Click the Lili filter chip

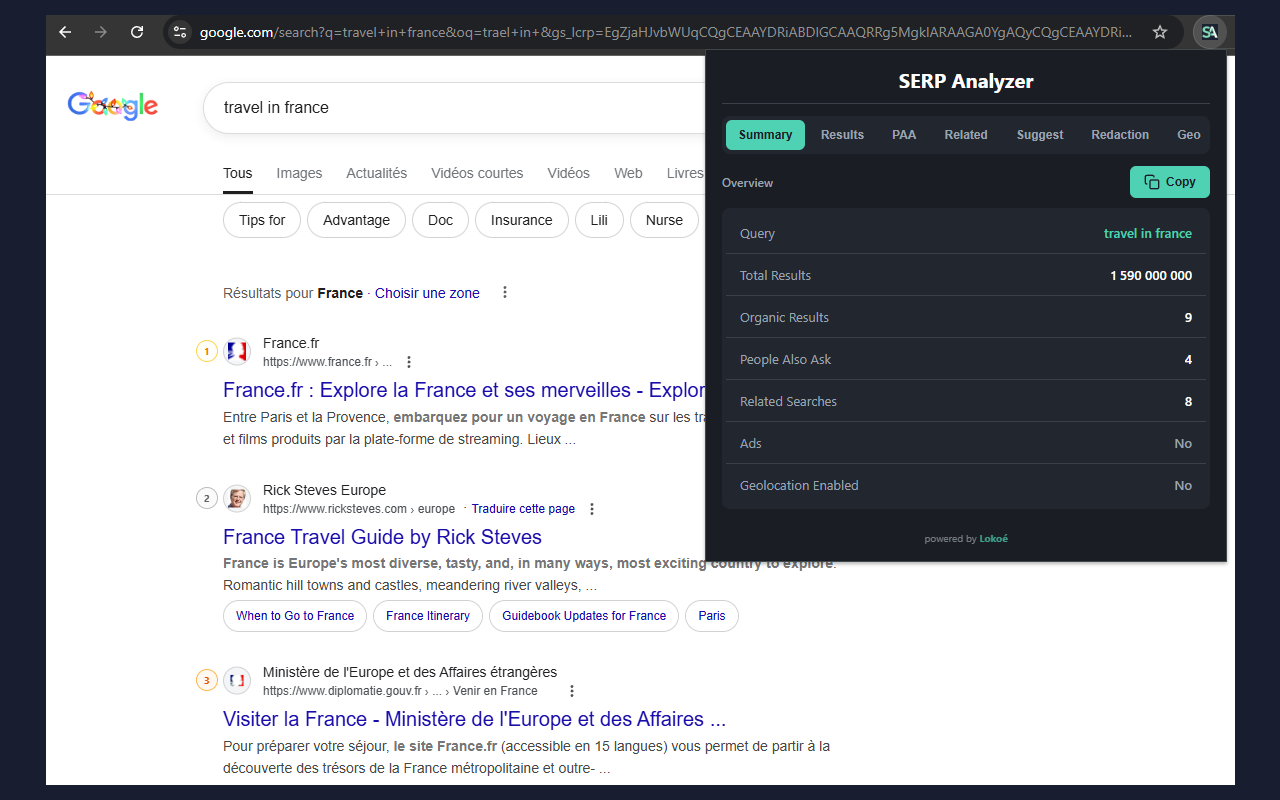point(599,220)
